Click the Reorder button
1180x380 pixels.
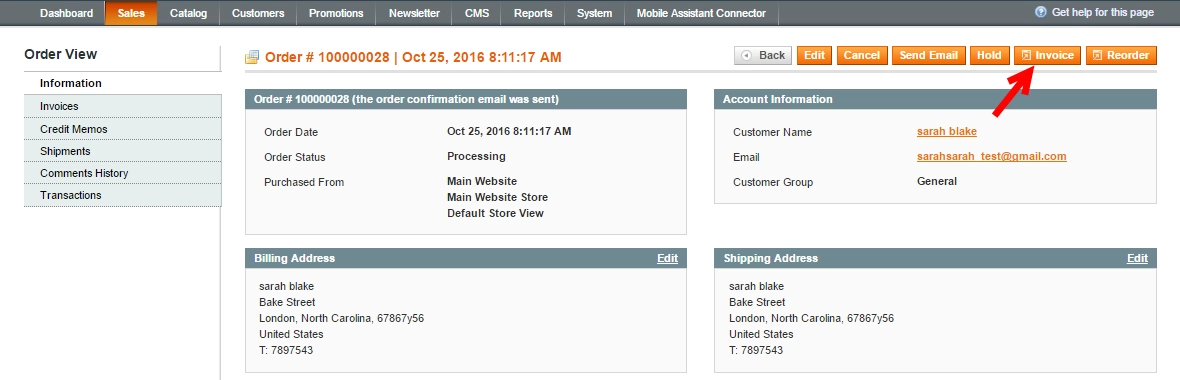[1121, 56]
